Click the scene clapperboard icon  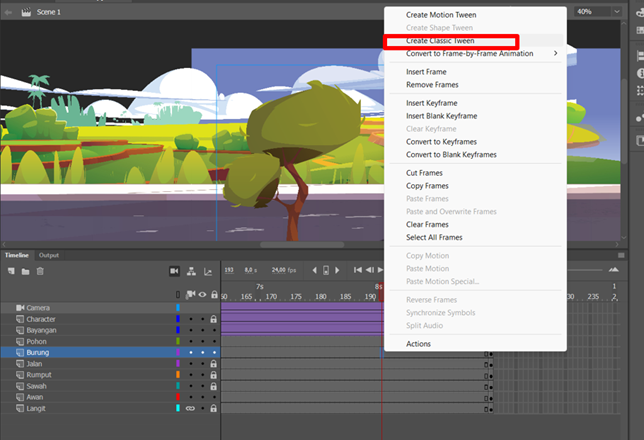point(26,12)
